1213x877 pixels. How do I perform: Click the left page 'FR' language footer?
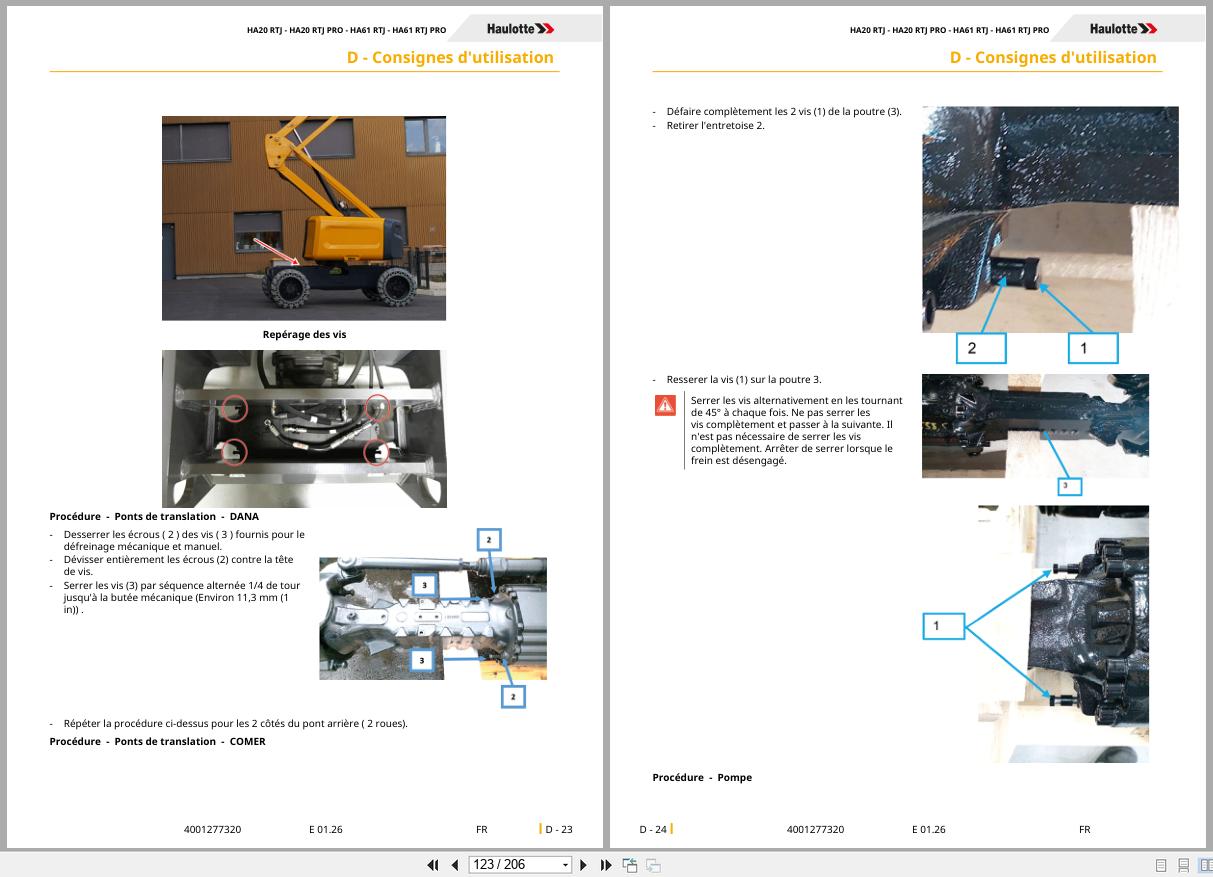click(x=482, y=829)
